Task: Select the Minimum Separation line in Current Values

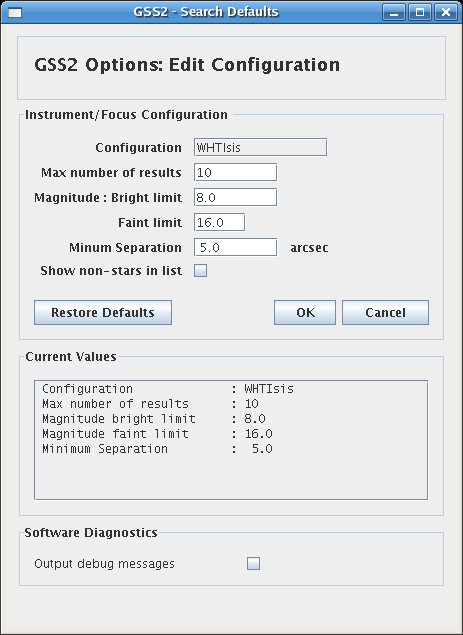Action: pos(157,449)
